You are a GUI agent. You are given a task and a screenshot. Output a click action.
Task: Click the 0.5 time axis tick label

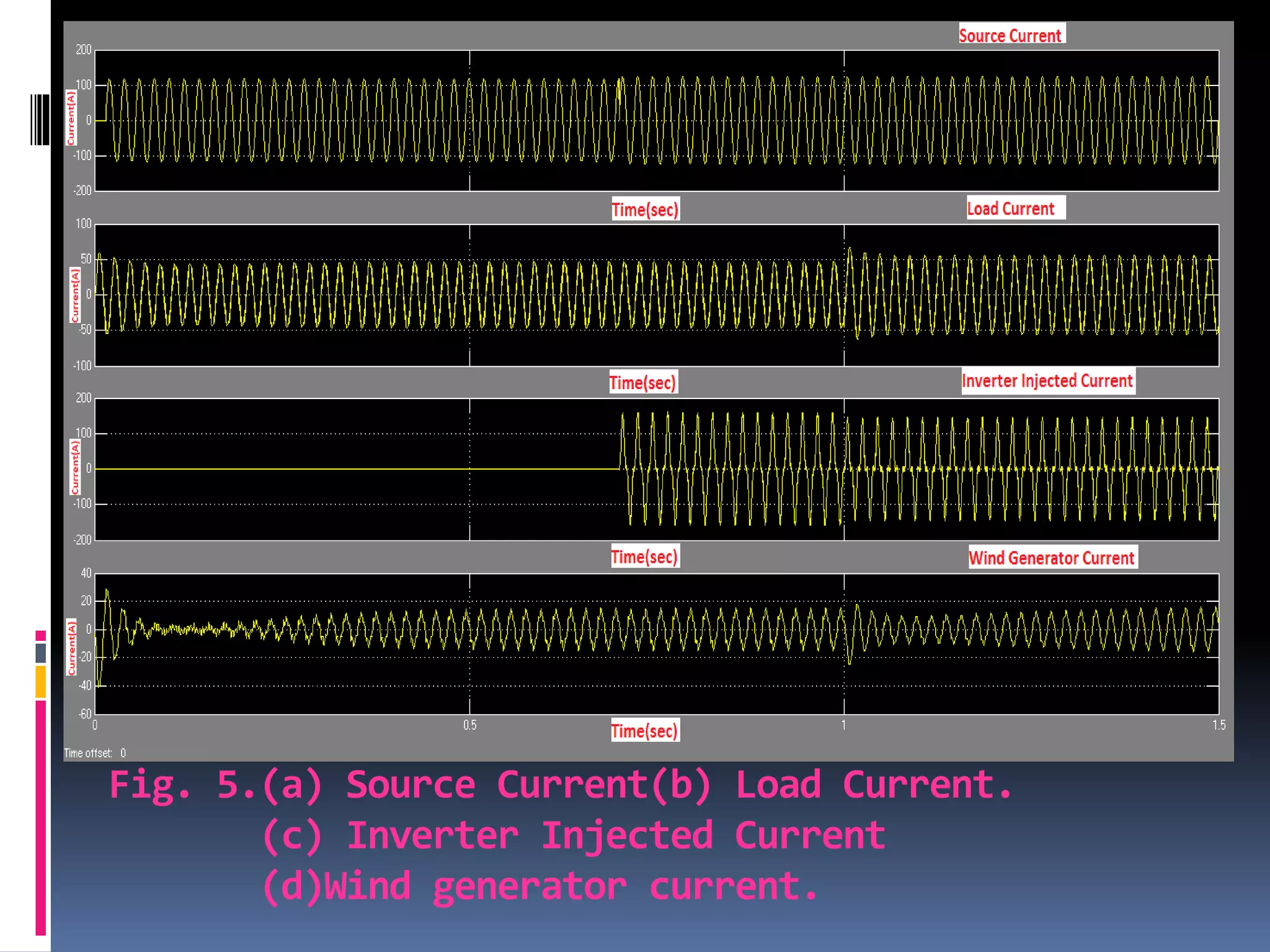[470, 725]
